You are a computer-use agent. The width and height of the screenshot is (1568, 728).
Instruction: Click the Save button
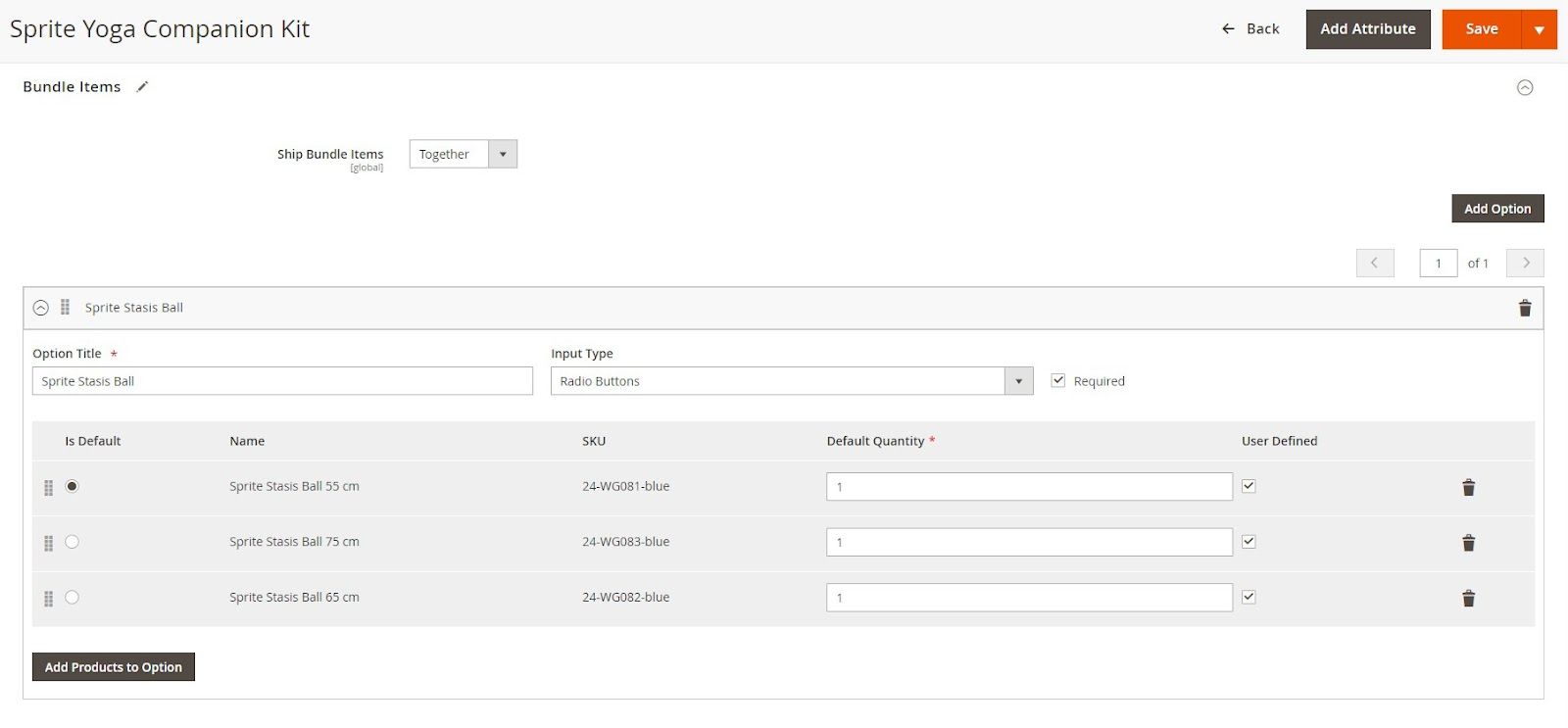(1482, 29)
